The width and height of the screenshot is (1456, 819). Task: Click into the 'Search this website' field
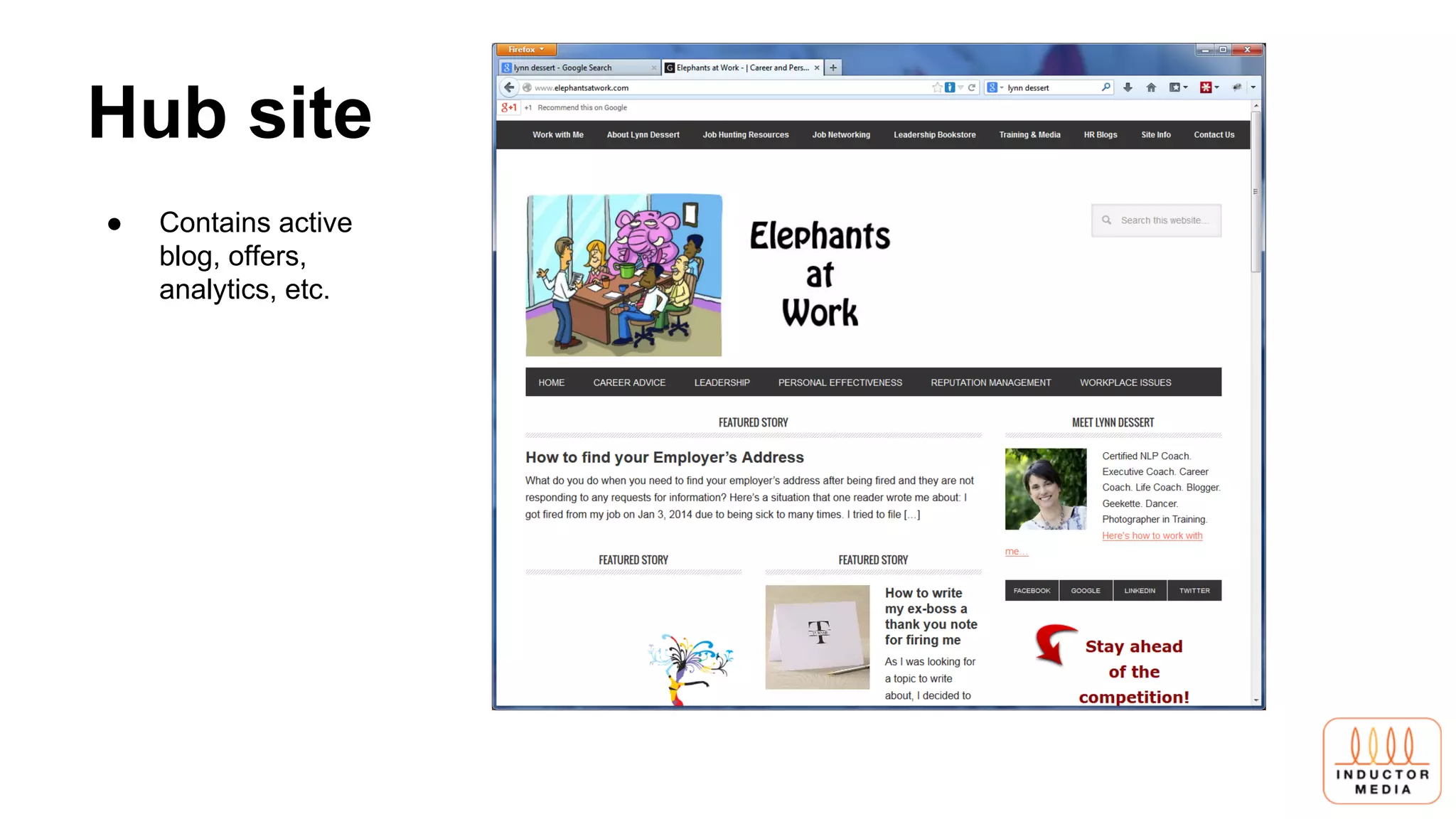point(1156,220)
